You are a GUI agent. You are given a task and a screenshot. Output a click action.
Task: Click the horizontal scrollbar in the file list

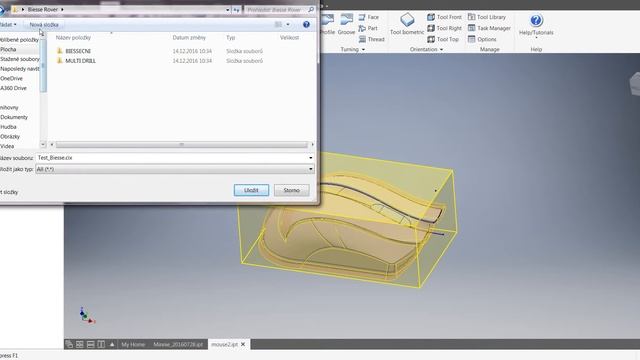pos(182,144)
